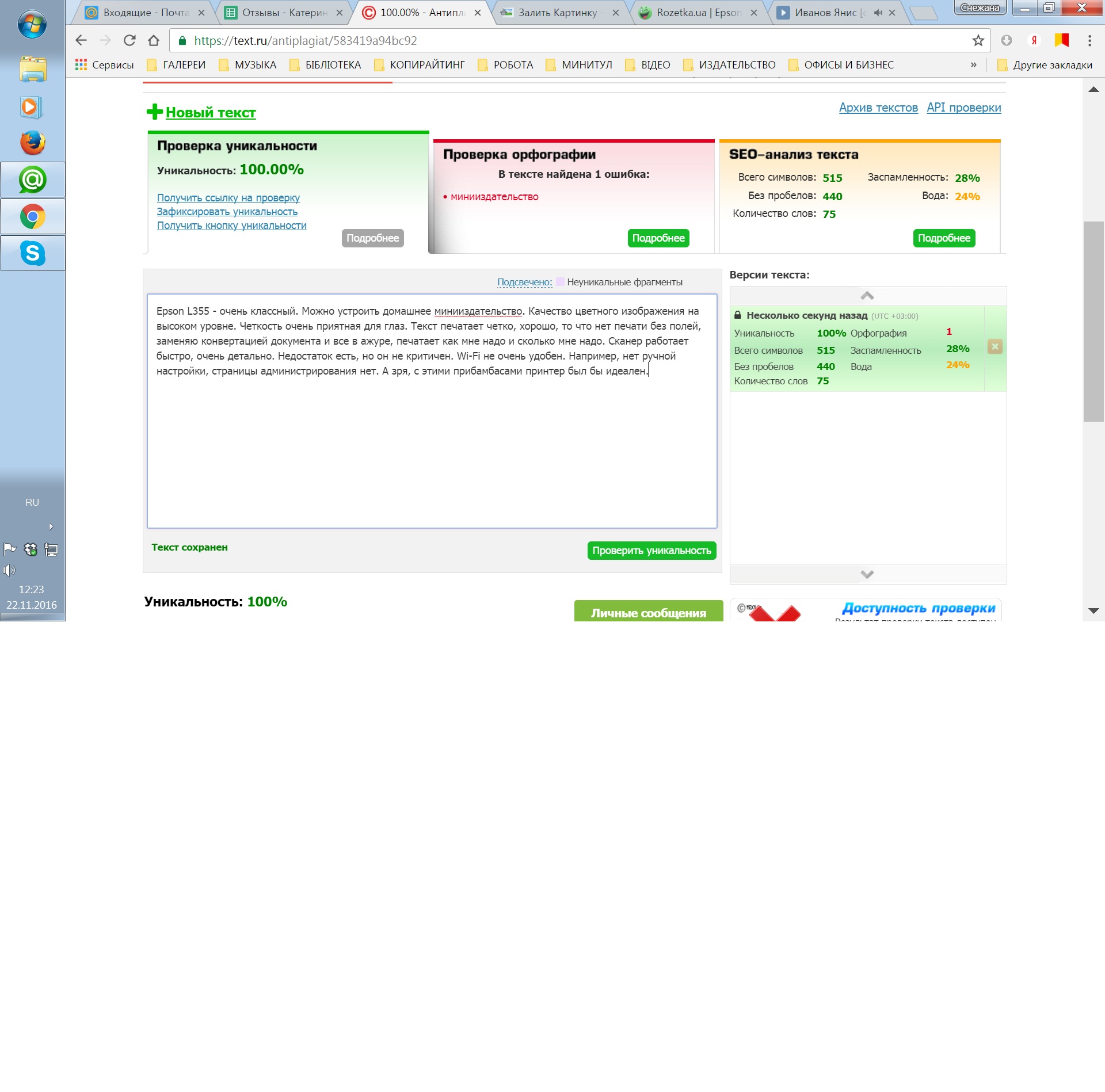This screenshot has height=1092, width=1105.
Task: Click Новый текст link
Action: (x=211, y=112)
